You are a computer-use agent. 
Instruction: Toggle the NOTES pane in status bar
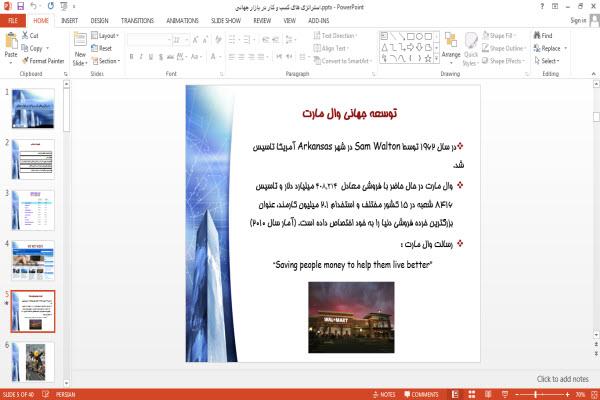[x=384, y=394]
